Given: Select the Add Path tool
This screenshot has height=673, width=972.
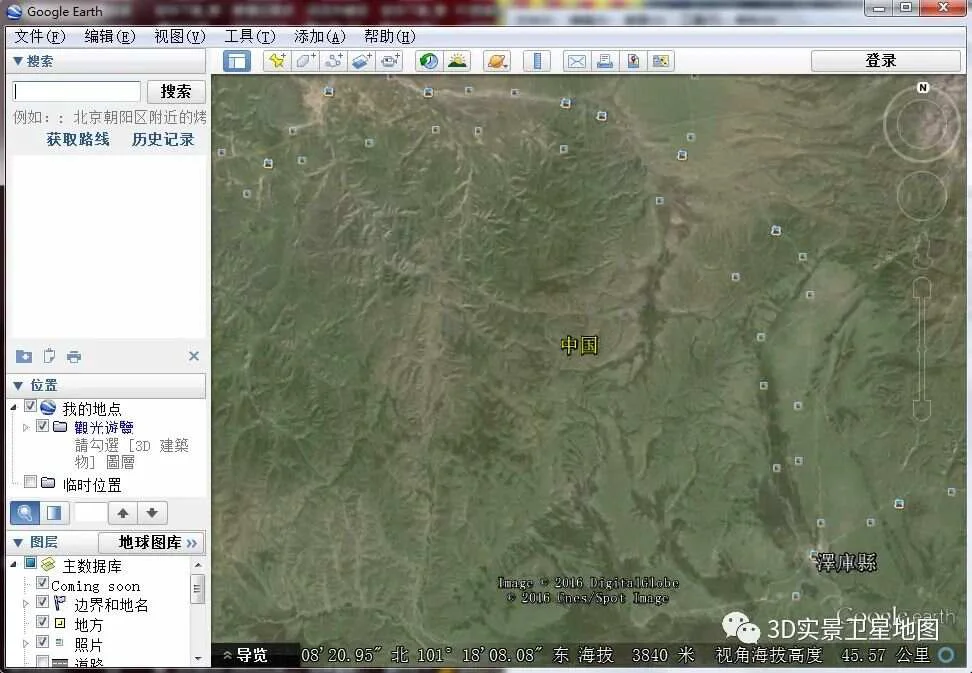Looking at the screenshot, I should click(x=334, y=61).
